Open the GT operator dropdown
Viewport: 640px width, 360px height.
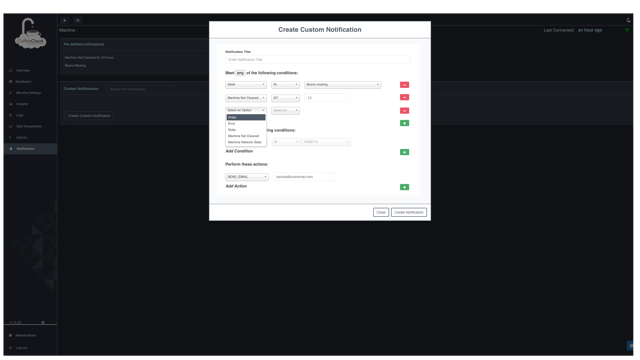click(x=285, y=98)
